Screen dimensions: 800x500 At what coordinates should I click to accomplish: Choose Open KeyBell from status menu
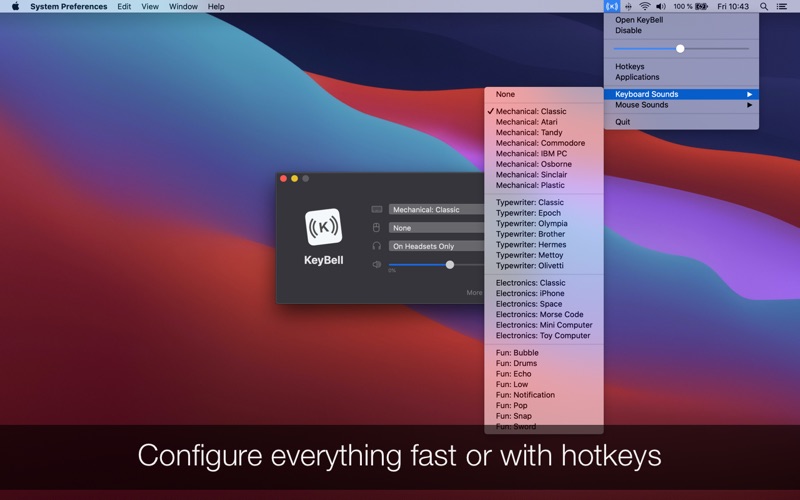681,20
